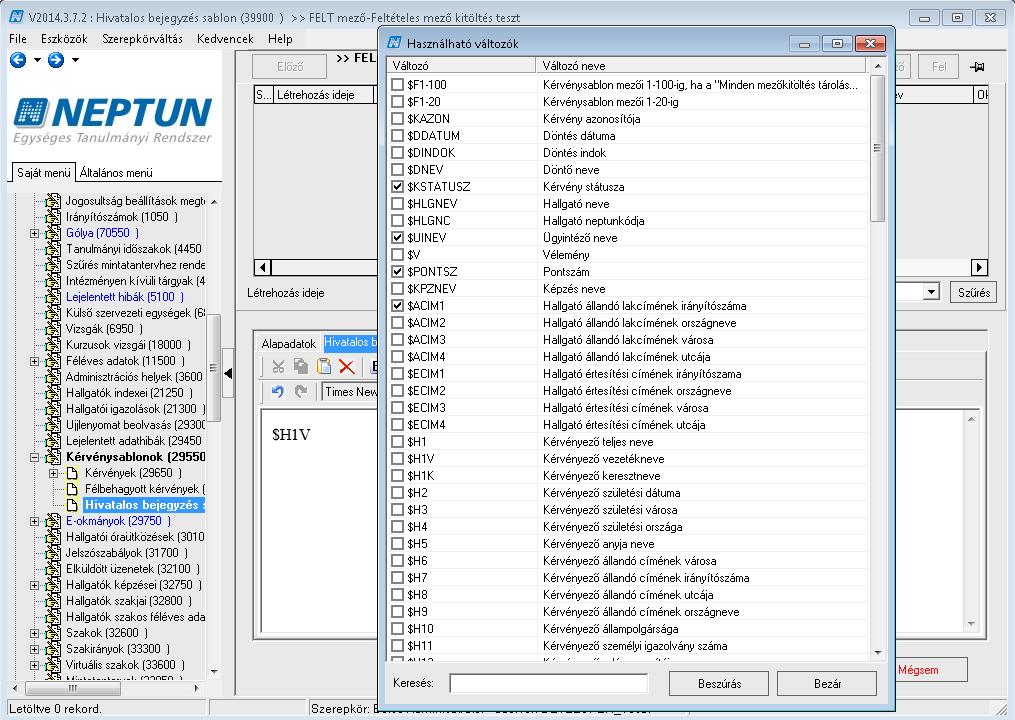The image size is (1015, 720).
Task: Click the back navigation arrow icon
Action: tap(18, 60)
